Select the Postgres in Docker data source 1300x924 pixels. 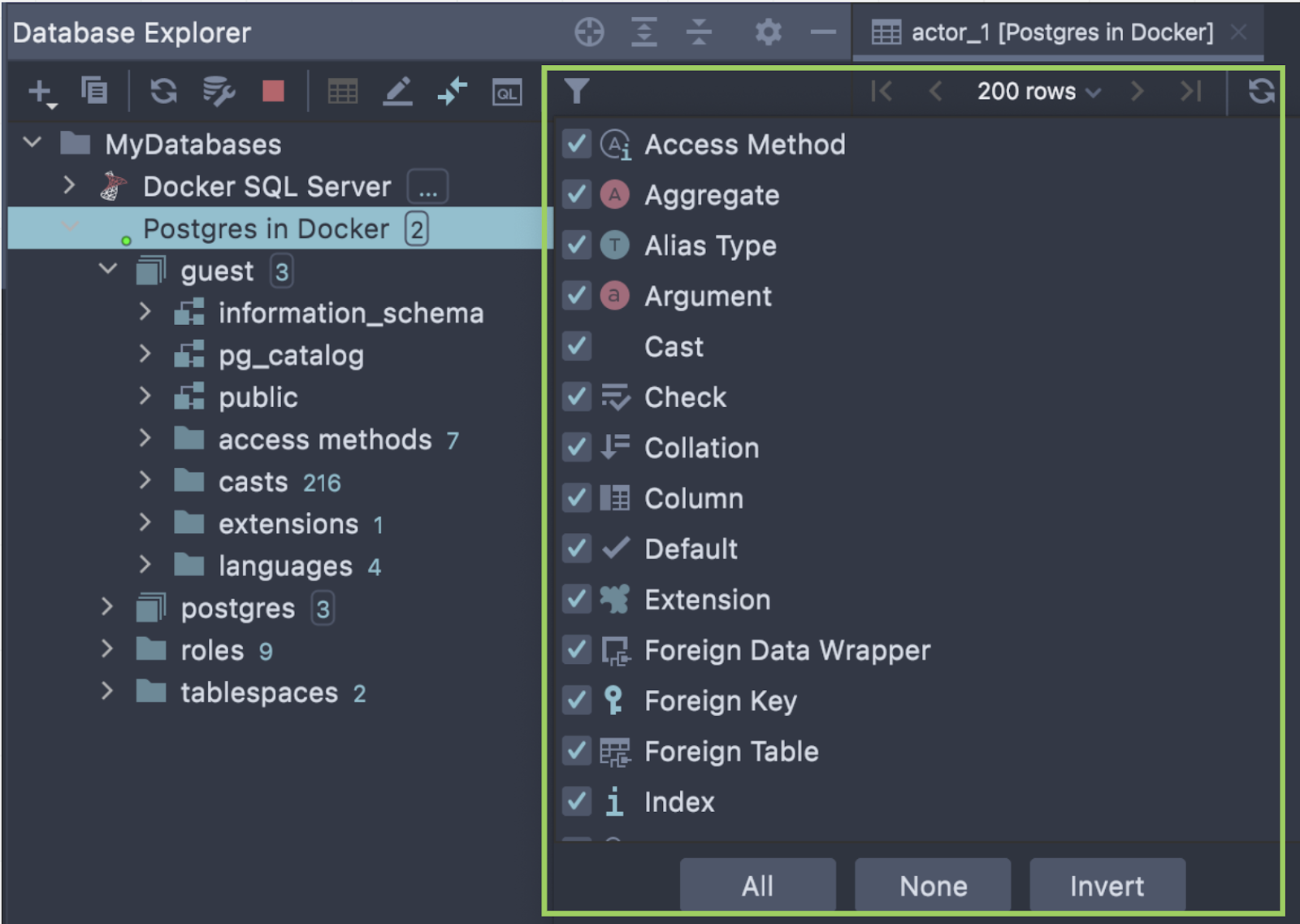[x=266, y=229]
